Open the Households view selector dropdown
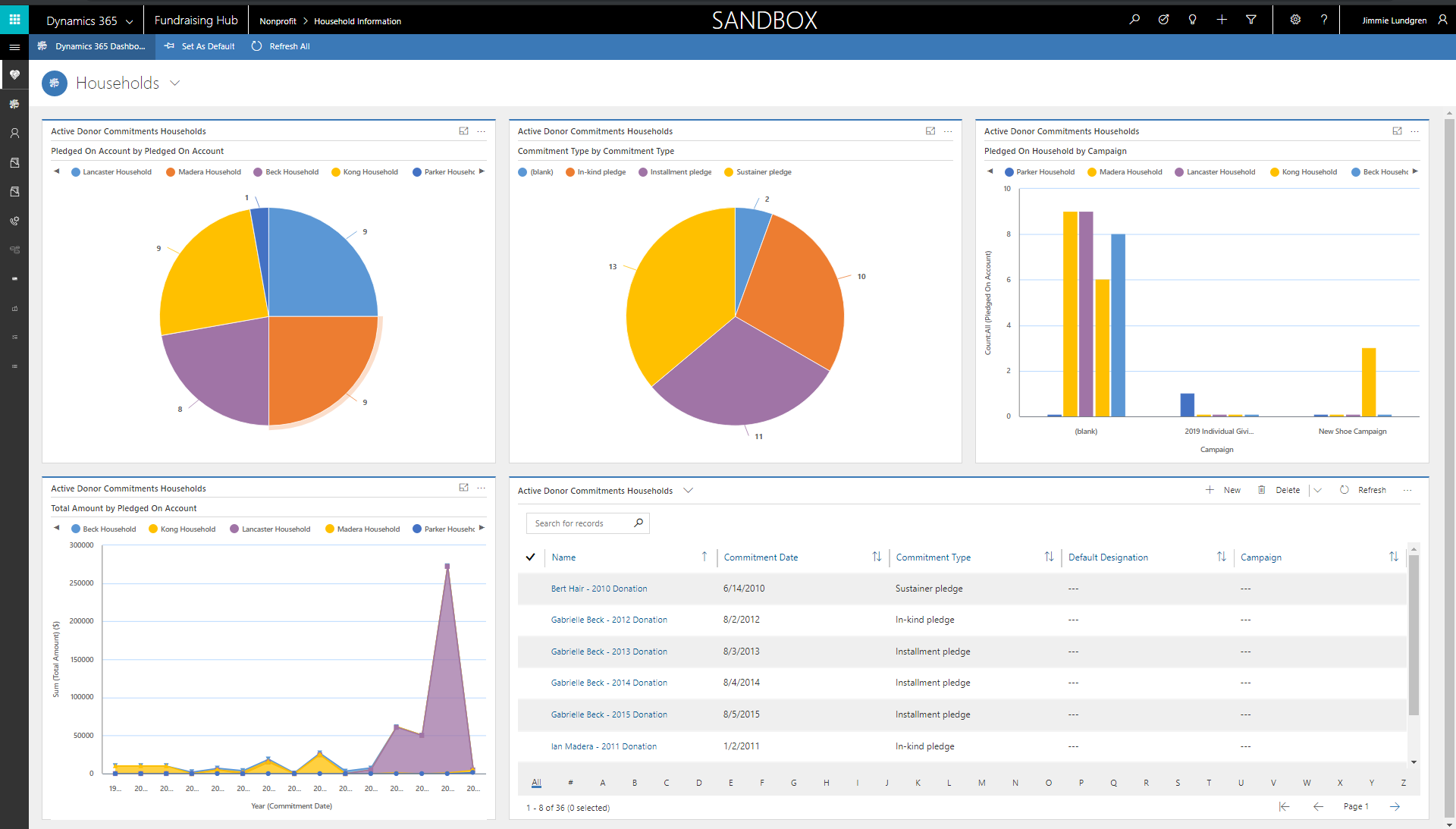This screenshot has height=829, width=1456. point(175,83)
